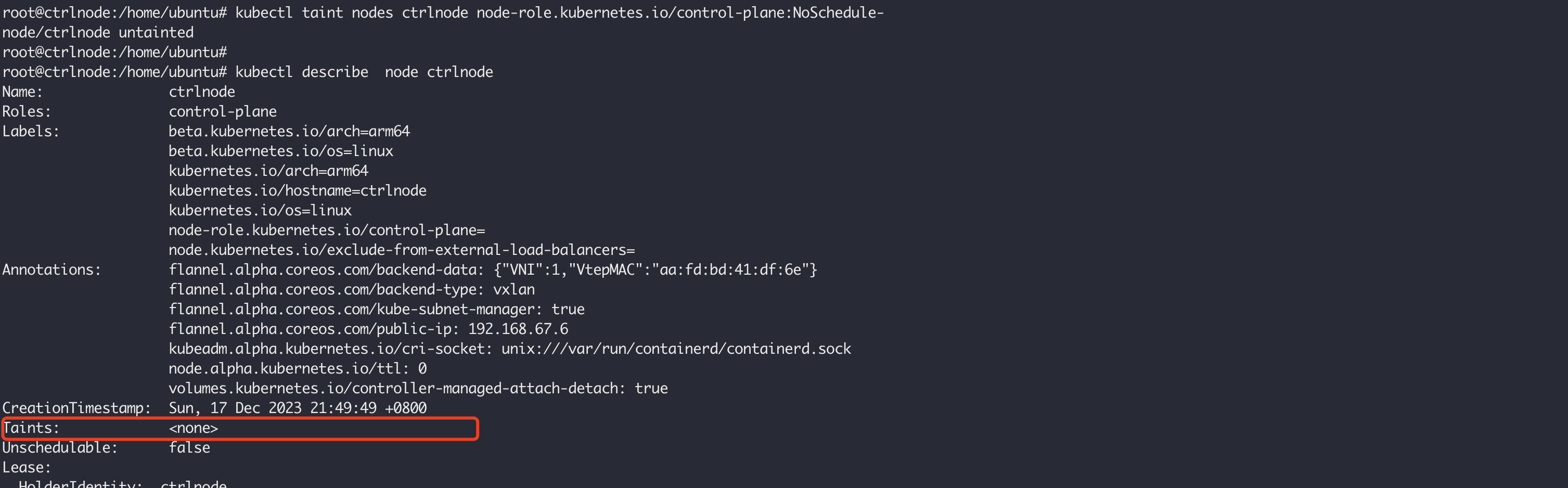Screen dimensions: 1568x488
Task: Click the kubeadm cri-socket annotation line
Action: point(509,349)
